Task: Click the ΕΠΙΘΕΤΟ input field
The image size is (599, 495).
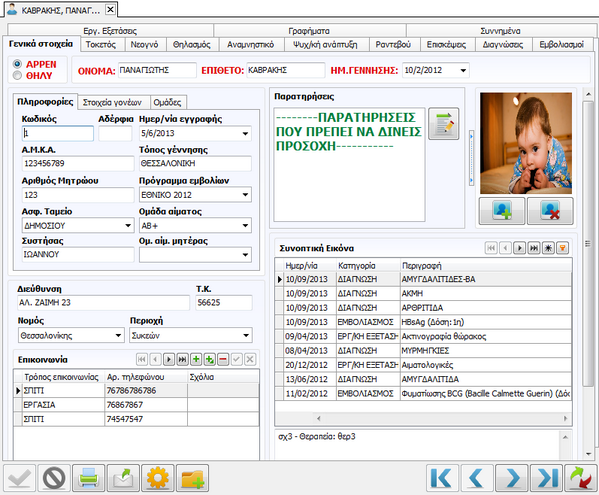Action: click(285, 70)
